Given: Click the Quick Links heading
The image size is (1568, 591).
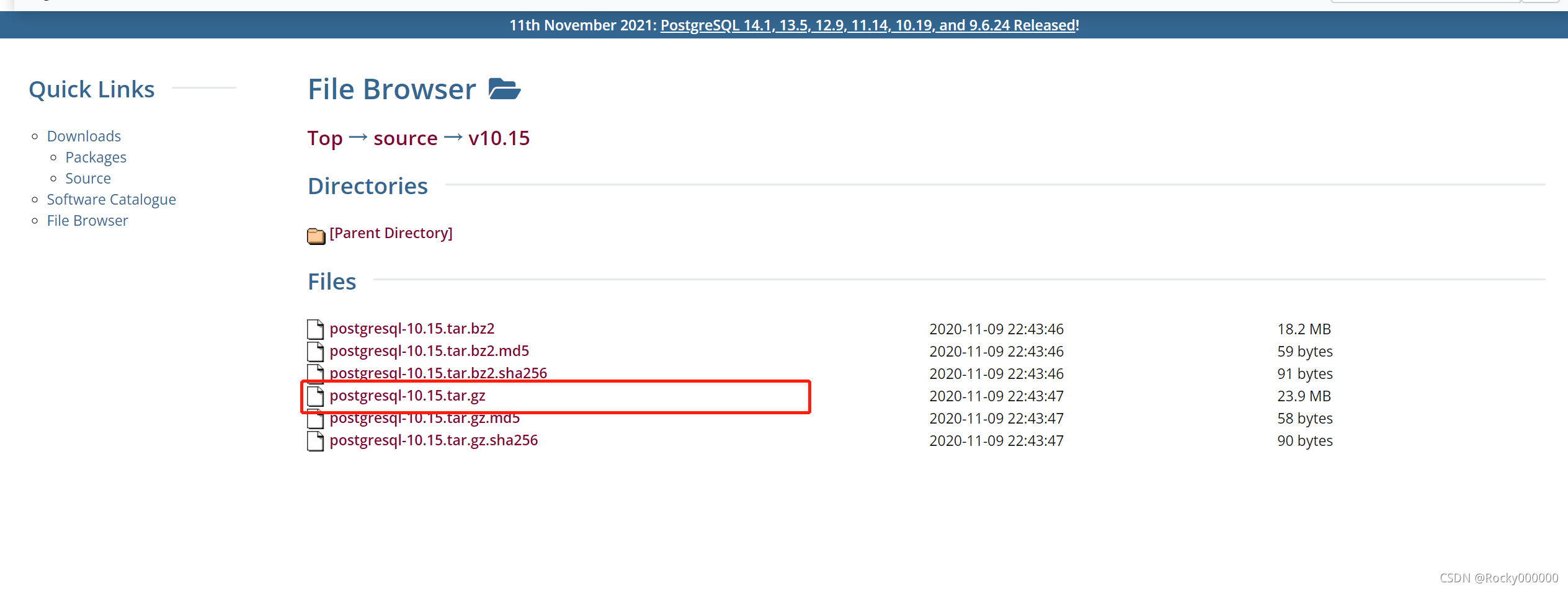Looking at the screenshot, I should coord(92,89).
